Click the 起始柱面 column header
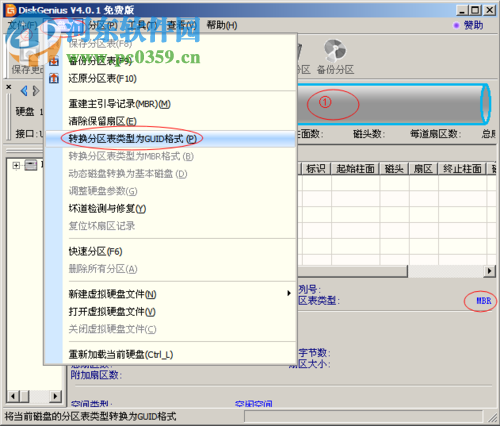The image size is (500, 426). pyautogui.click(x=355, y=169)
